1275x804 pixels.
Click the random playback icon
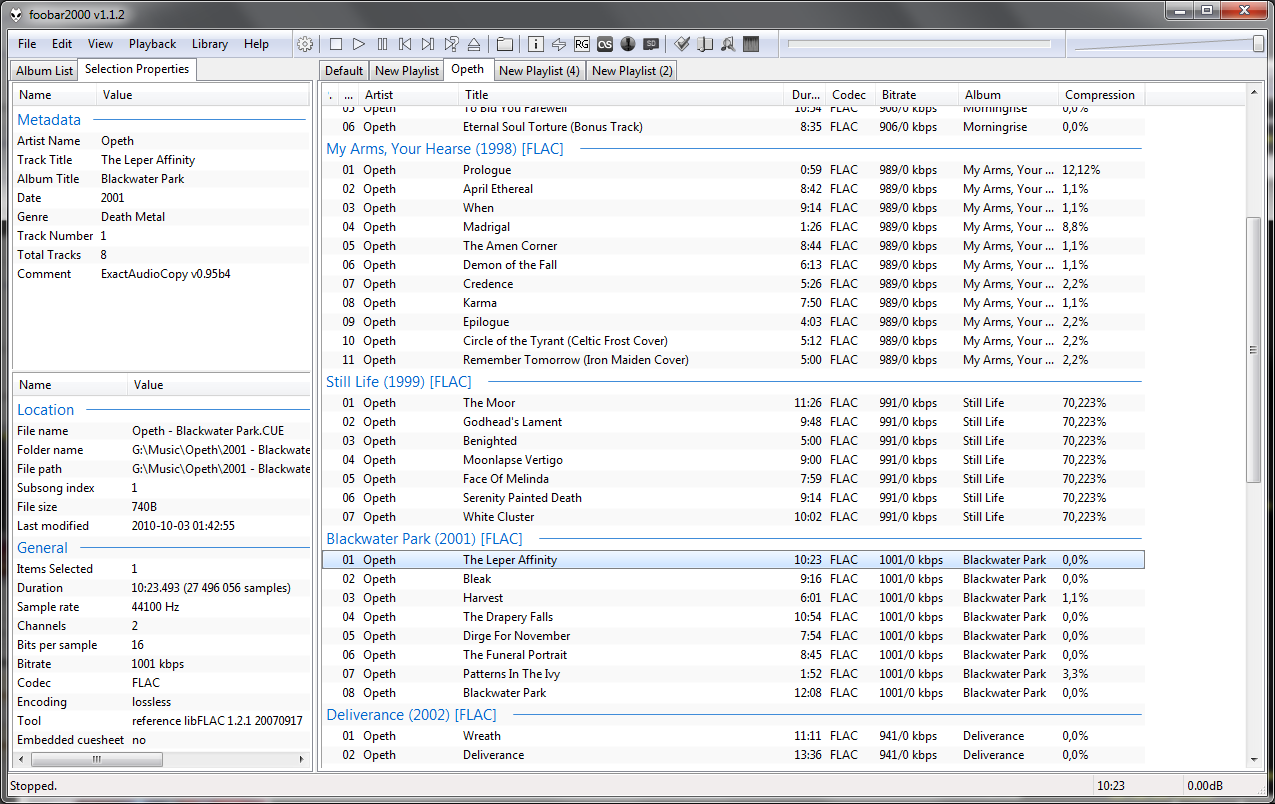coord(451,44)
